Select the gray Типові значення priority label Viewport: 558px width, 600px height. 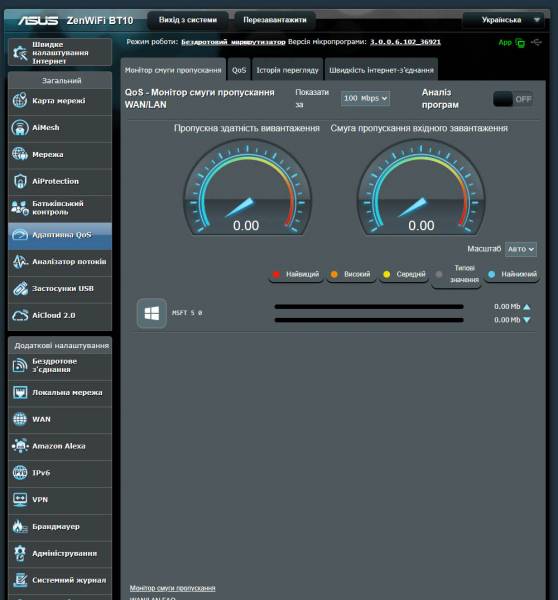click(457, 274)
